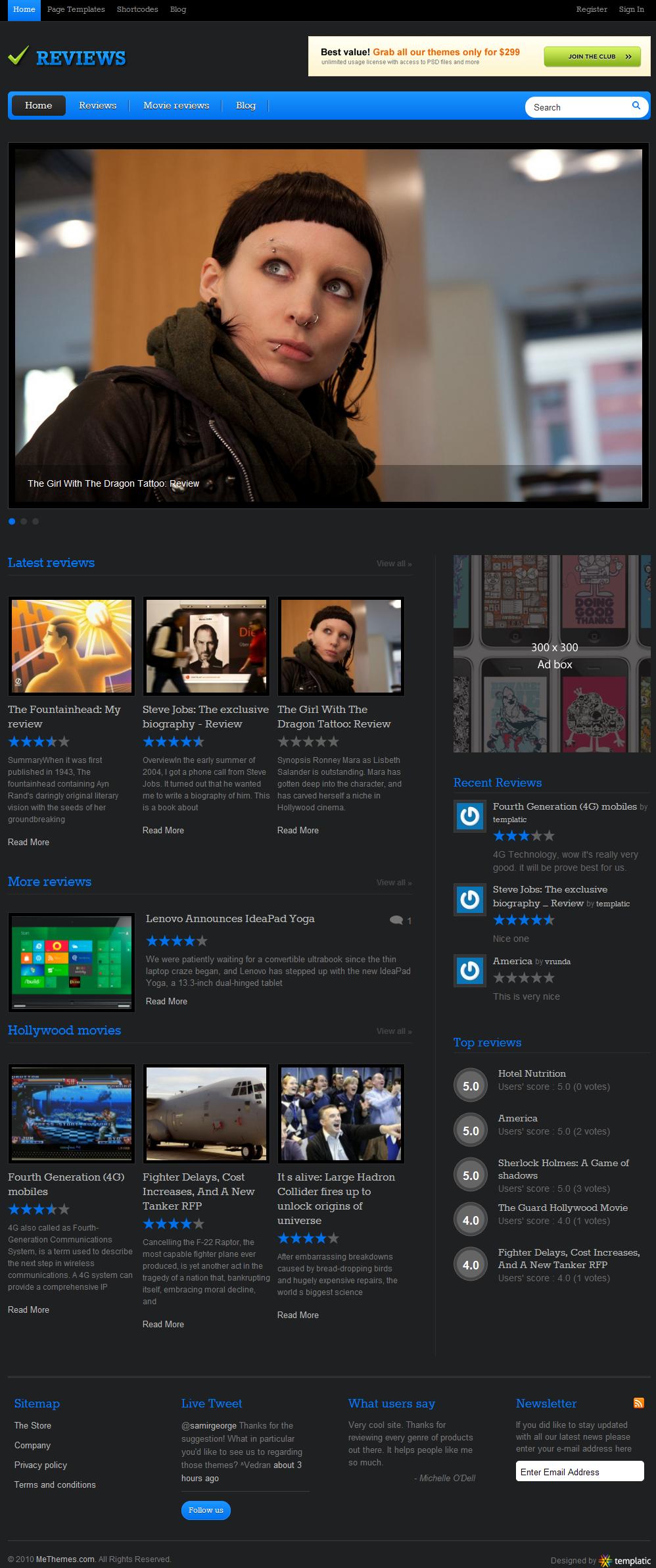Image resolution: width=656 pixels, height=1568 pixels.
Task: Open The Fountainhead thumbnail image
Action: click(x=71, y=646)
